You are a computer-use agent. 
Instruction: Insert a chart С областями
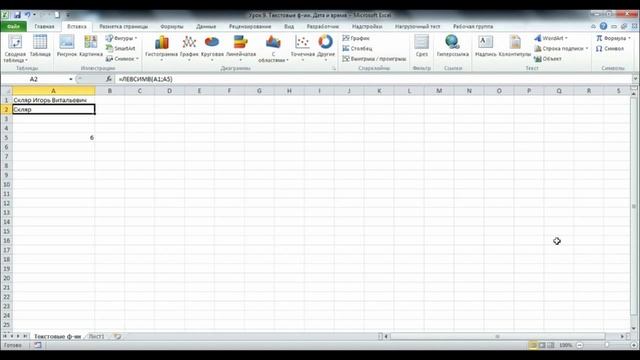coord(273,48)
